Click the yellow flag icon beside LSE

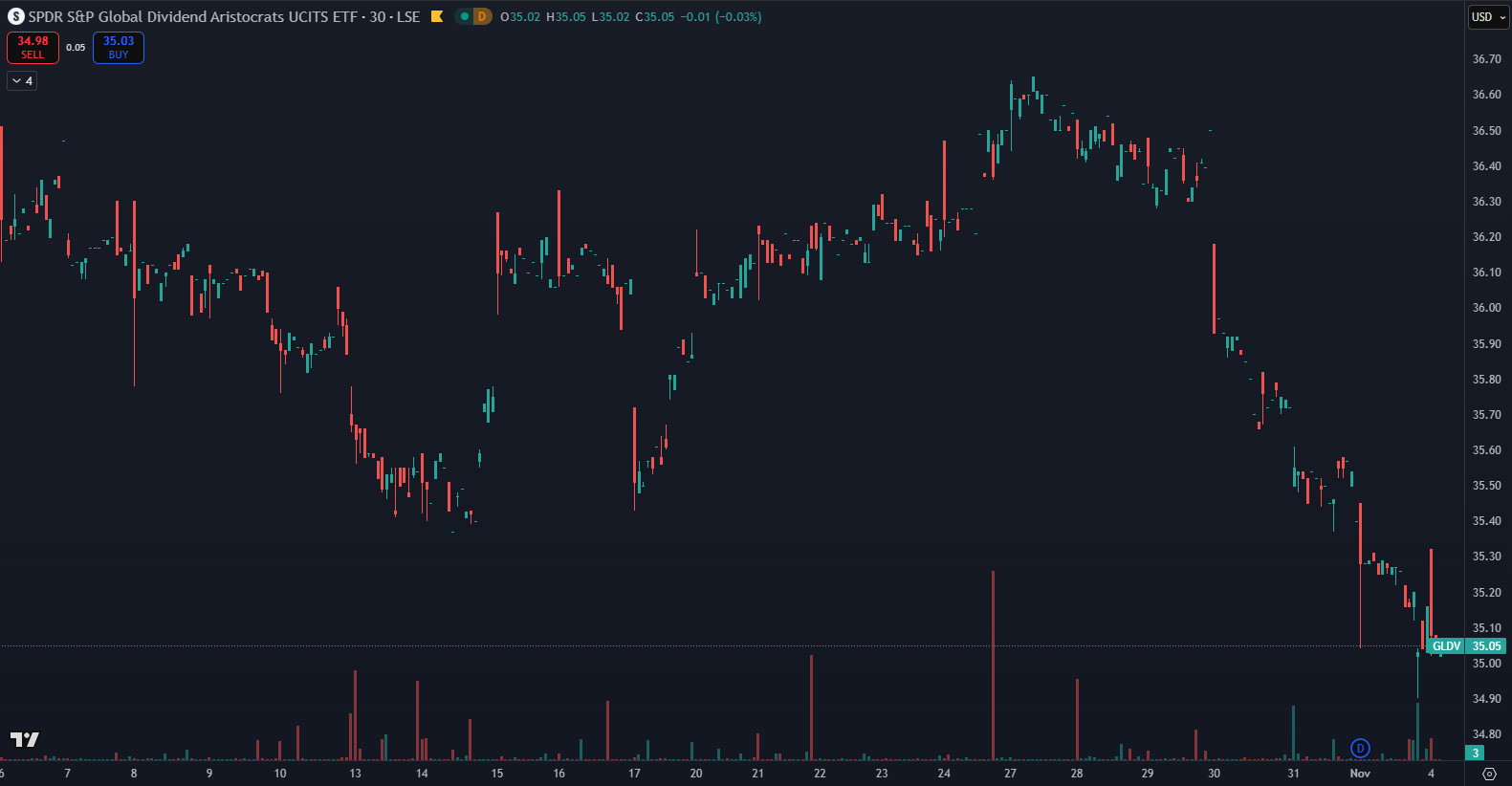pos(437,16)
